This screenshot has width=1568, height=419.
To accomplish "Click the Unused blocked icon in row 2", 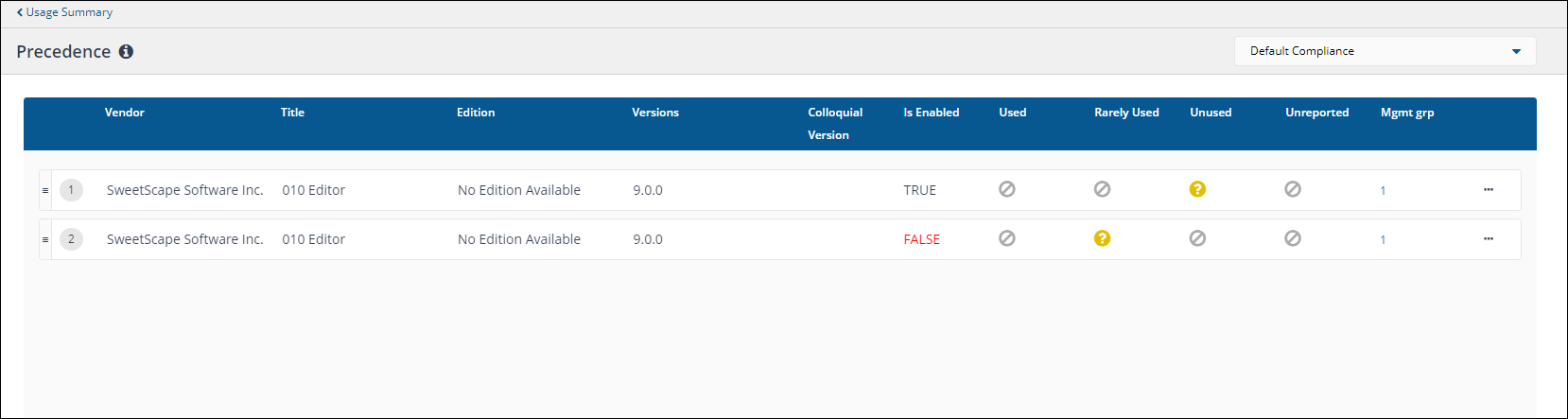I will click(x=1197, y=238).
